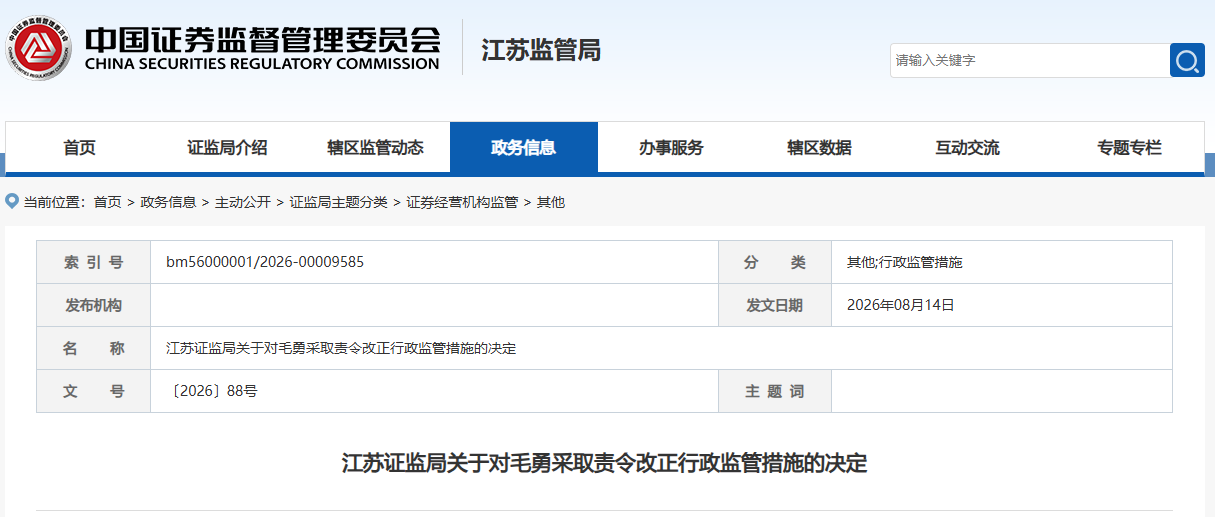Click the large centered article heading
Image resolution: width=1215 pixels, height=517 pixels.
pos(605,463)
